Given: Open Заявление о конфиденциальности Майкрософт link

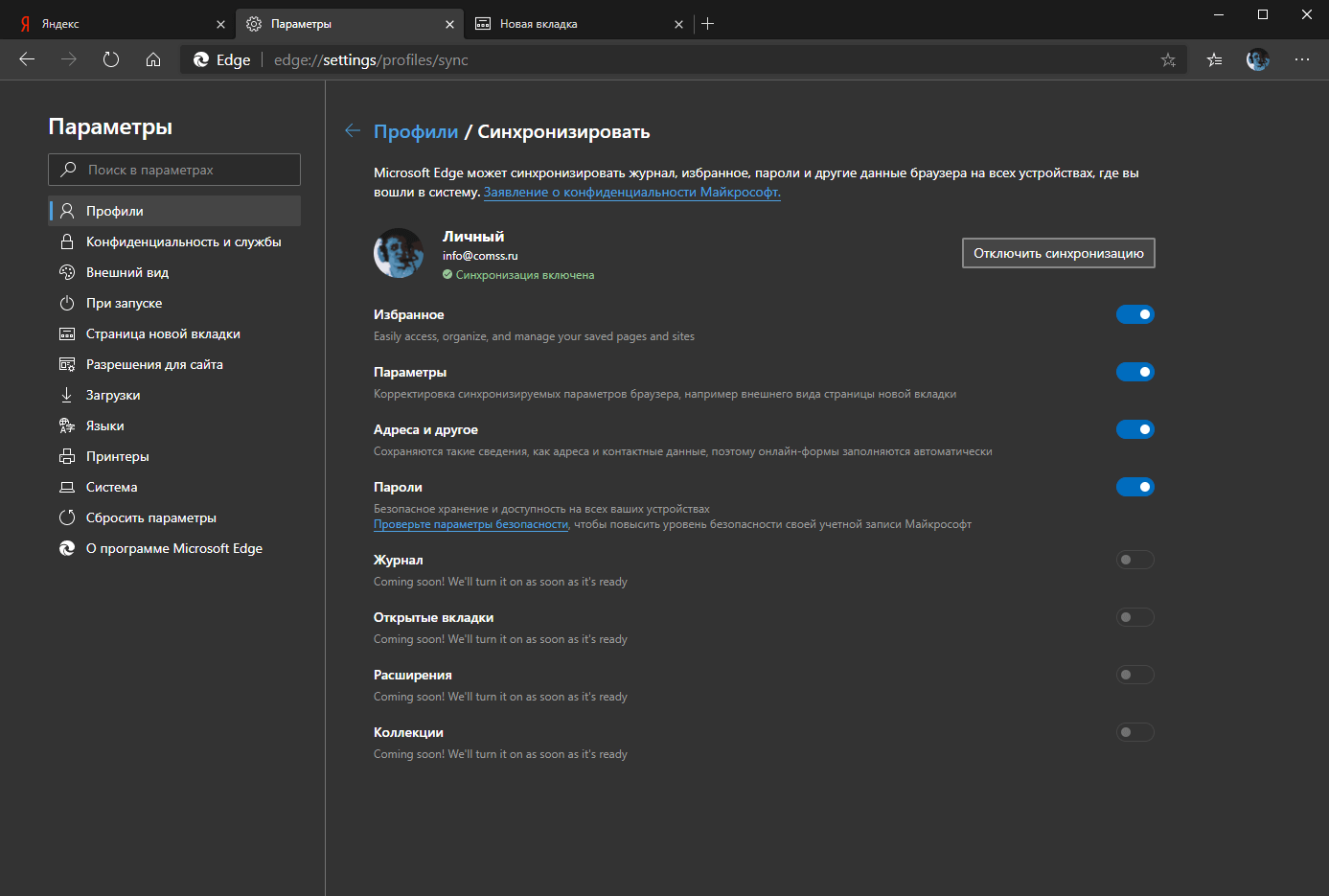Looking at the screenshot, I should tap(631, 192).
